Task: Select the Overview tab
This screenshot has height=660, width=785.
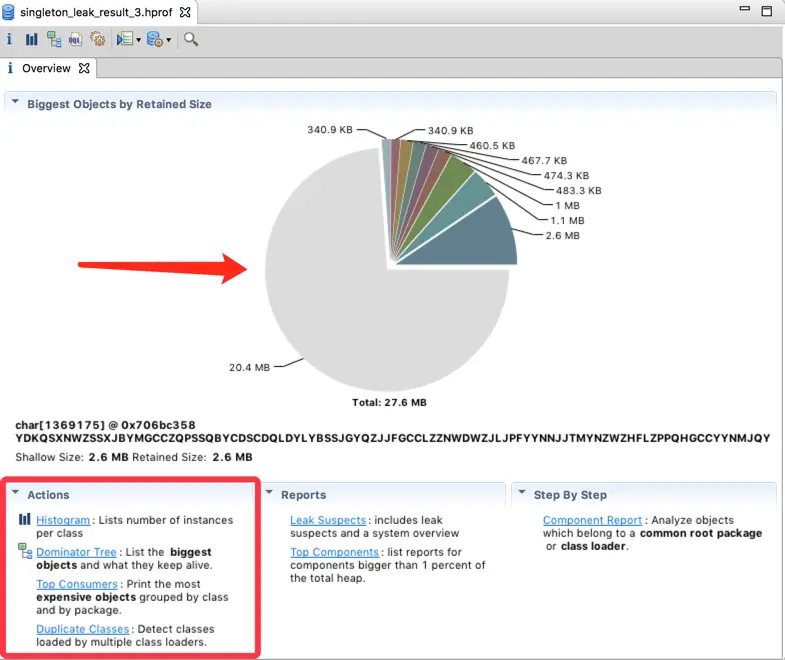Action: [46, 68]
